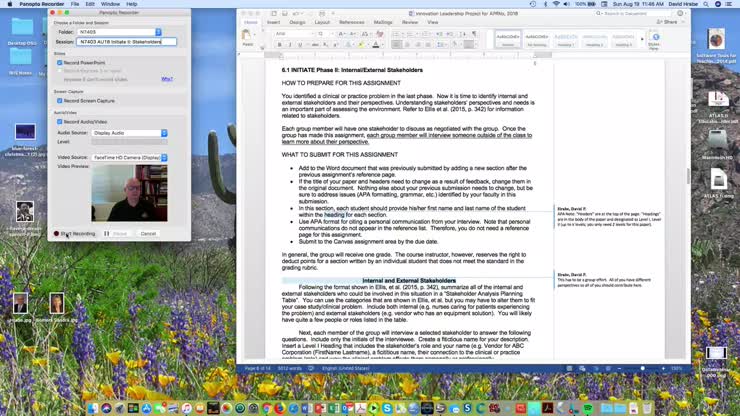
Task: Open the Share dropdown in Word
Action: pos(669,22)
